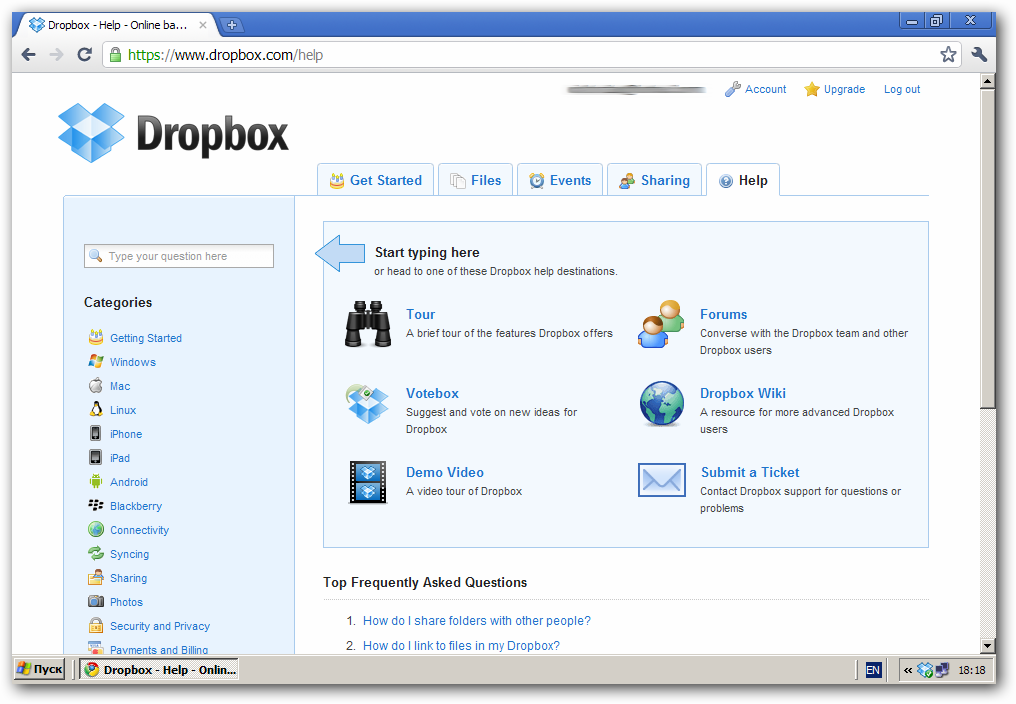1016x704 pixels.
Task: Click the 18:18 clock in the taskbar
Action: coord(971,670)
